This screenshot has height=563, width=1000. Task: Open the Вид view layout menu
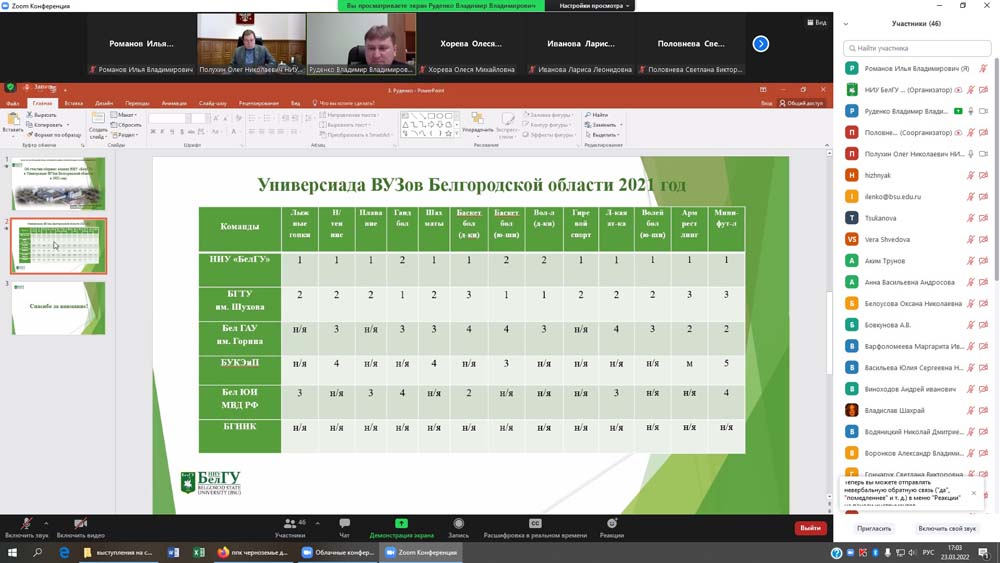tap(816, 22)
